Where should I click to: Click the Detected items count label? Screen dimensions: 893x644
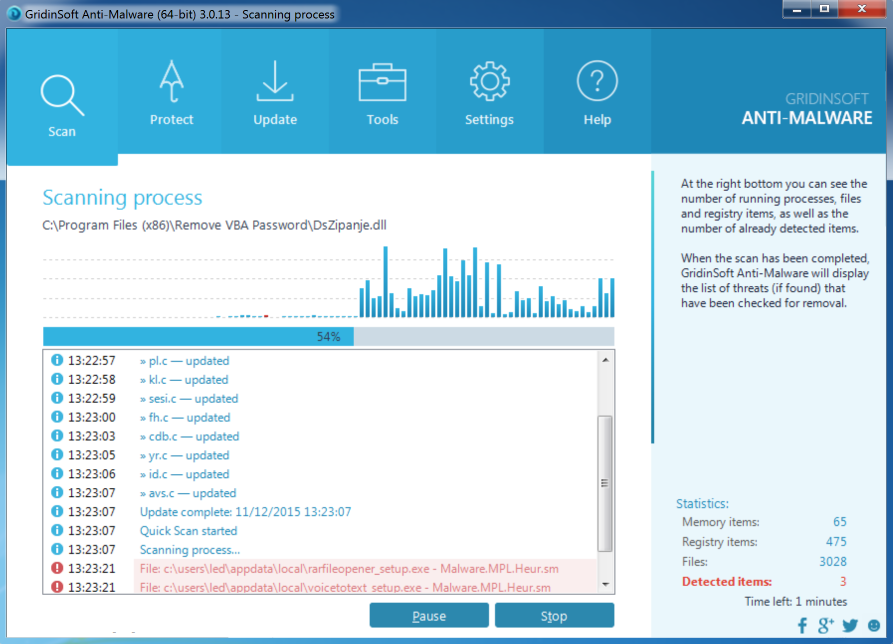pos(727,581)
